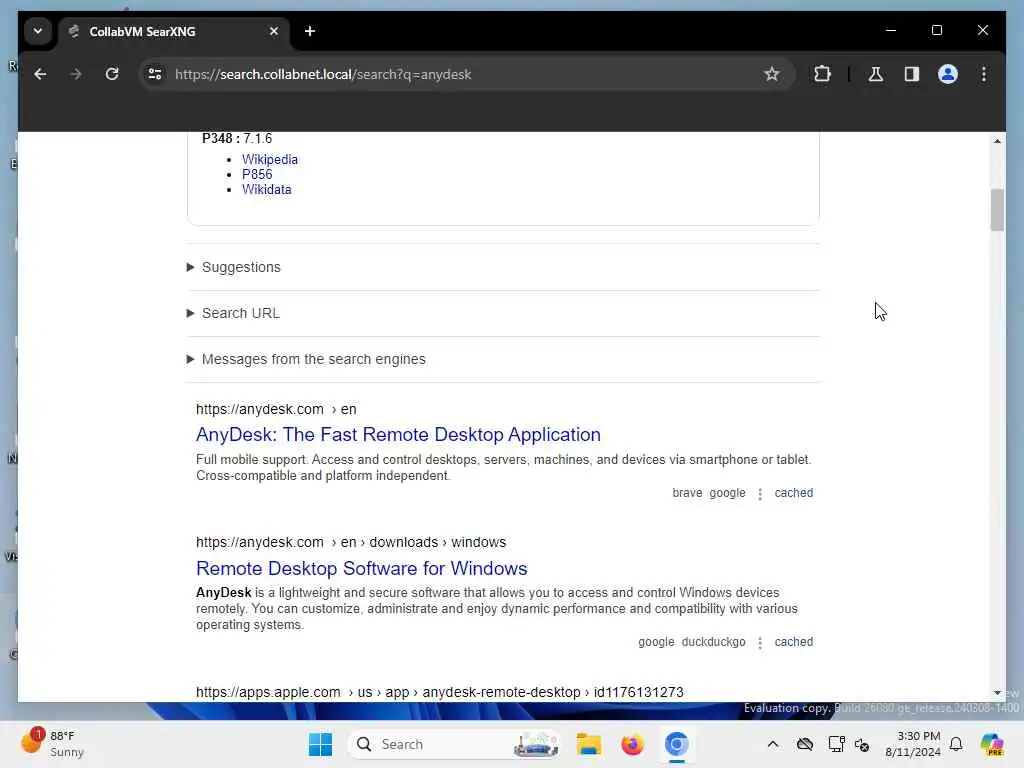The image size is (1024, 768).
Task: Open the network status tray icon
Action: pos(836,744)
